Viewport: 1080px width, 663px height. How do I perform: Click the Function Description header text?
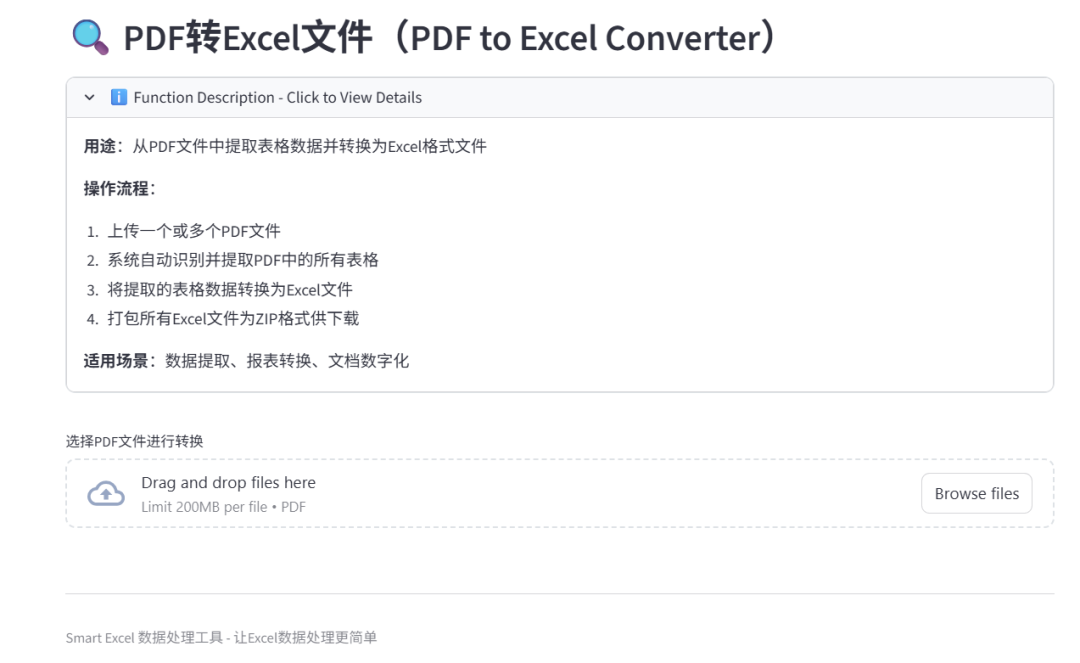tap(278, 98)
